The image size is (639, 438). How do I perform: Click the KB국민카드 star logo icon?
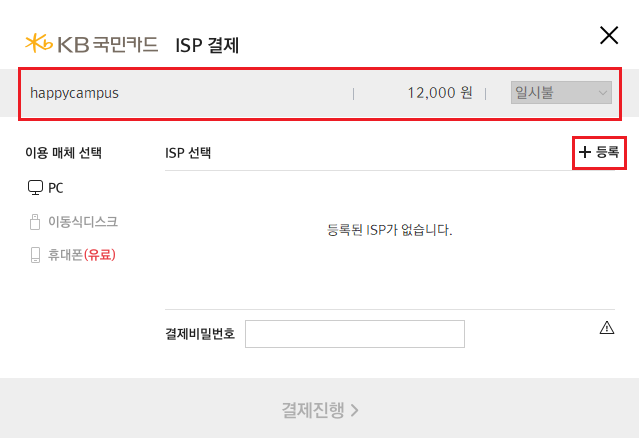point(38,43)
